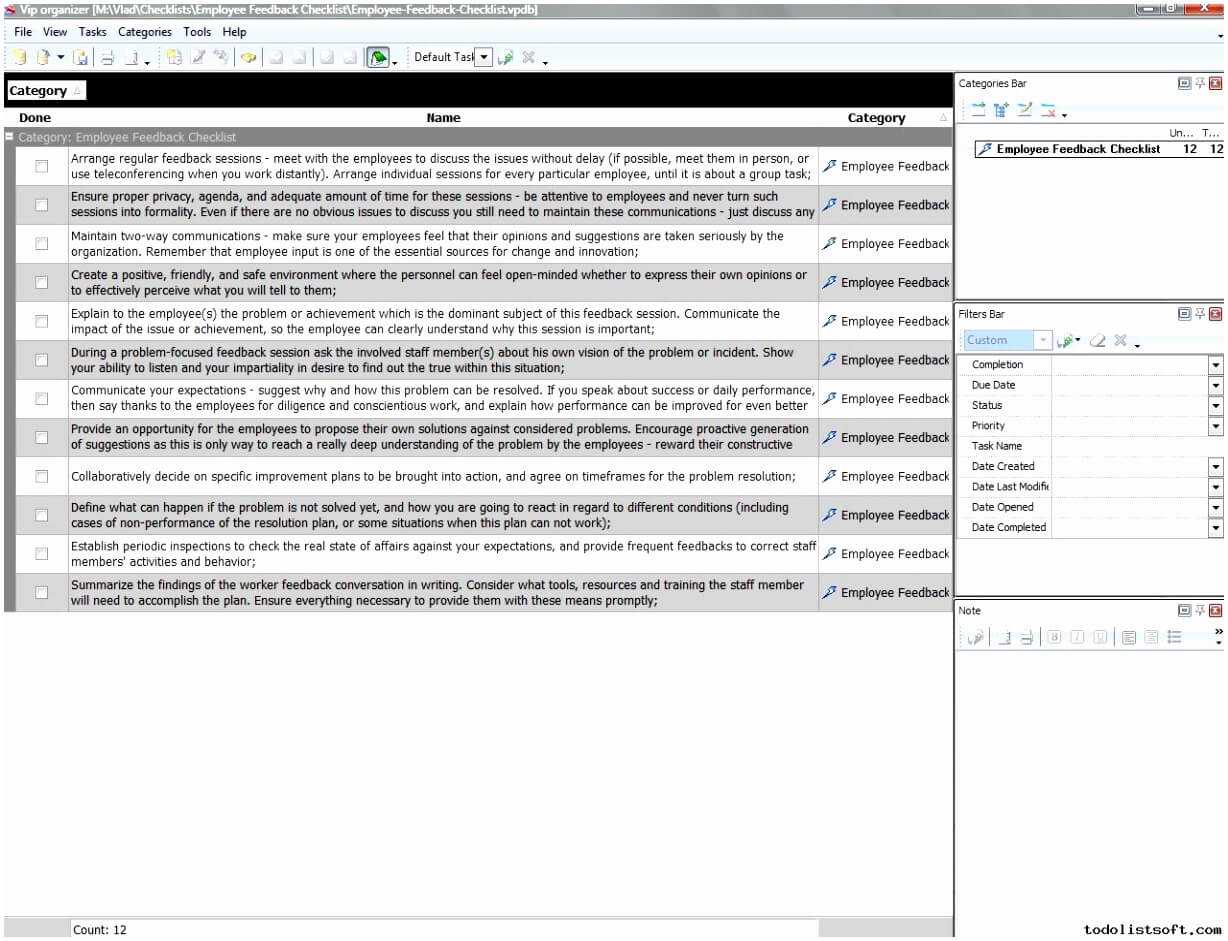Click apply filter icon in Filters Bar
The height and width of the screenshot is (941, 1228).
pyautogui.click(x=1067, y=340)
